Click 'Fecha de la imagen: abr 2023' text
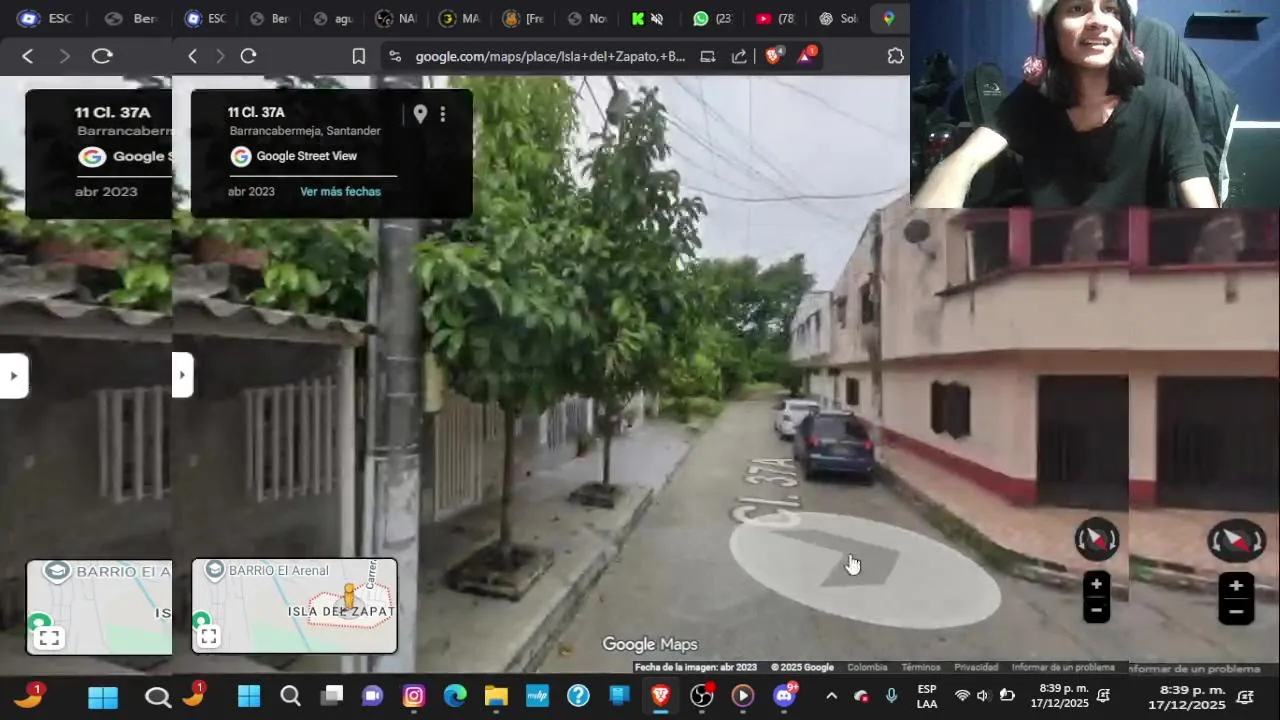 [696, 667]
